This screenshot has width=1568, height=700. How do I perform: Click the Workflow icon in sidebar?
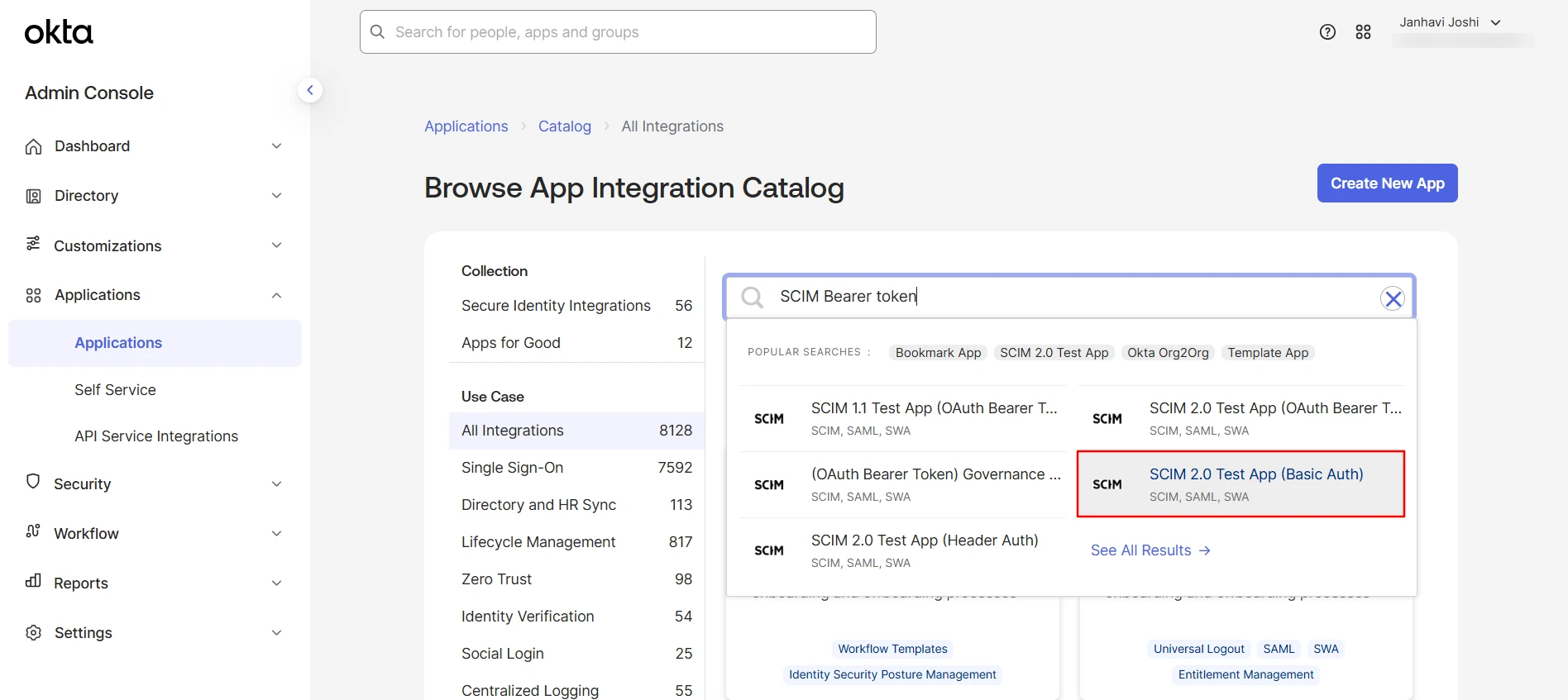pyautogui.click(x=33, y=531)
